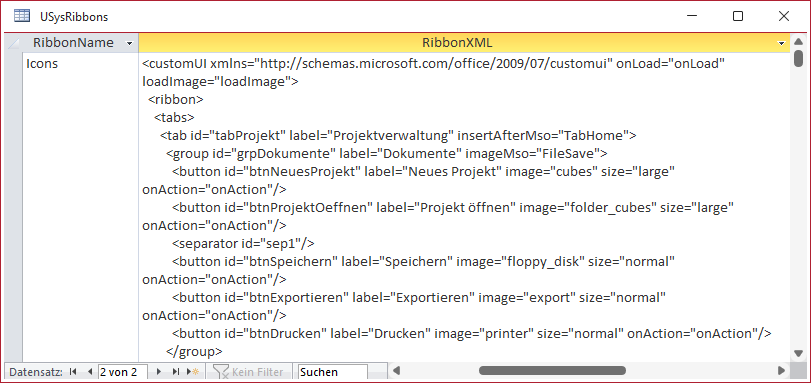Go to last record navigation button
This screenshot has height=383, width=811.
(x=176, y=372)
